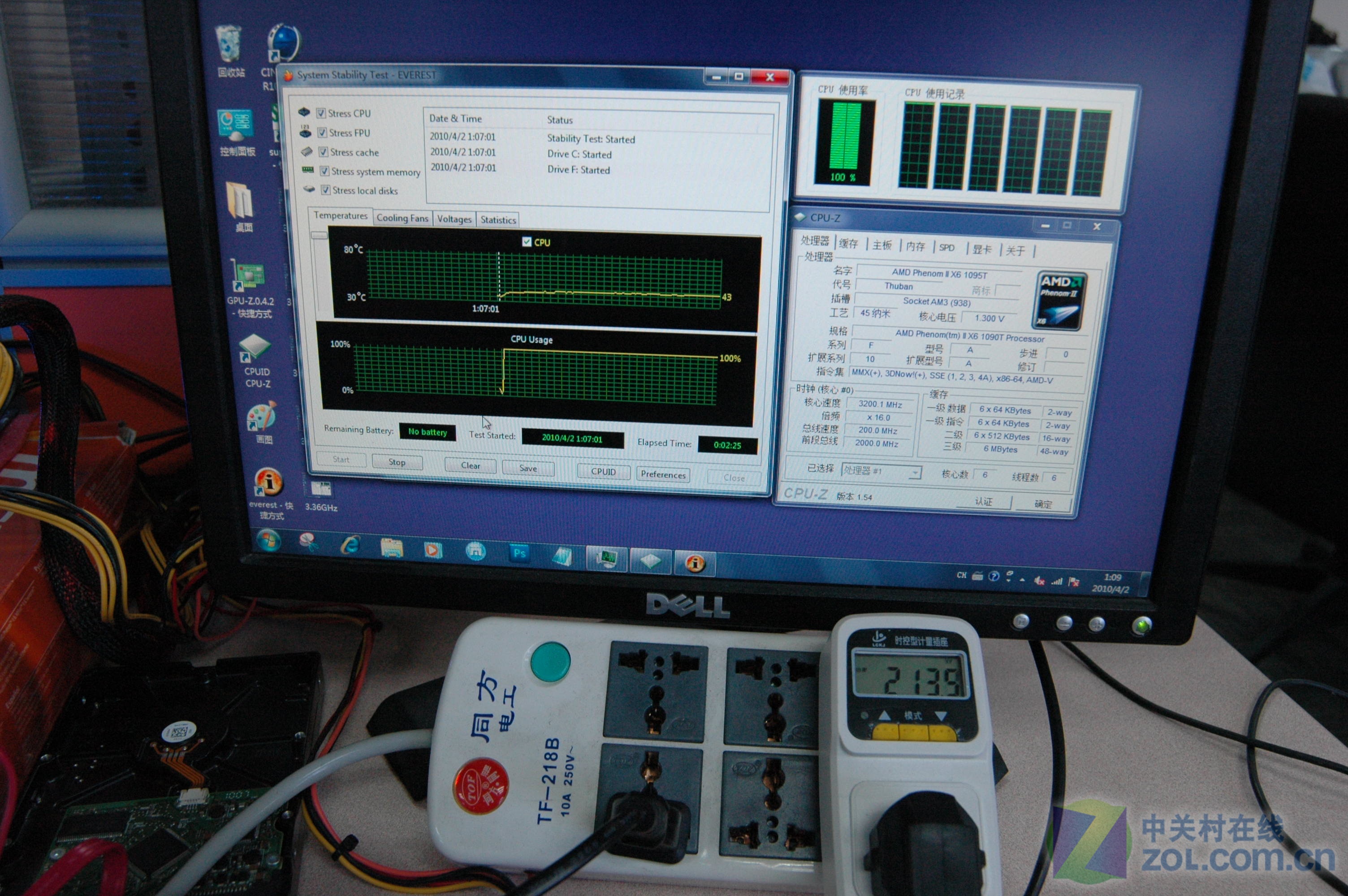Image resolution: width=1348 pixels, height=896 pixels.
Task: Open the Action Center flag tray icon
Action: tap(1074, 582)
